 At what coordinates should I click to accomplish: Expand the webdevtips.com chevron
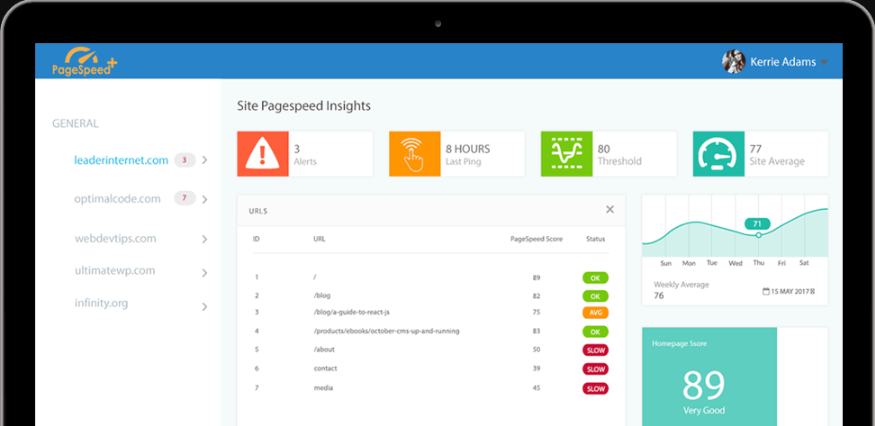click(x=205, y=239)
